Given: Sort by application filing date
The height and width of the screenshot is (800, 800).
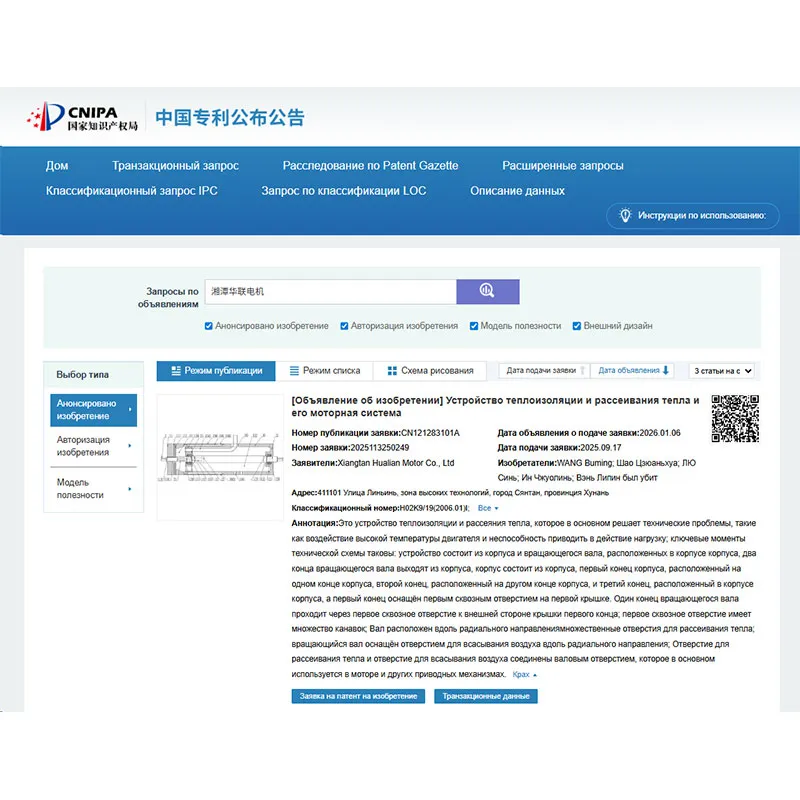Looking at the screenshot, I should 544,370.
